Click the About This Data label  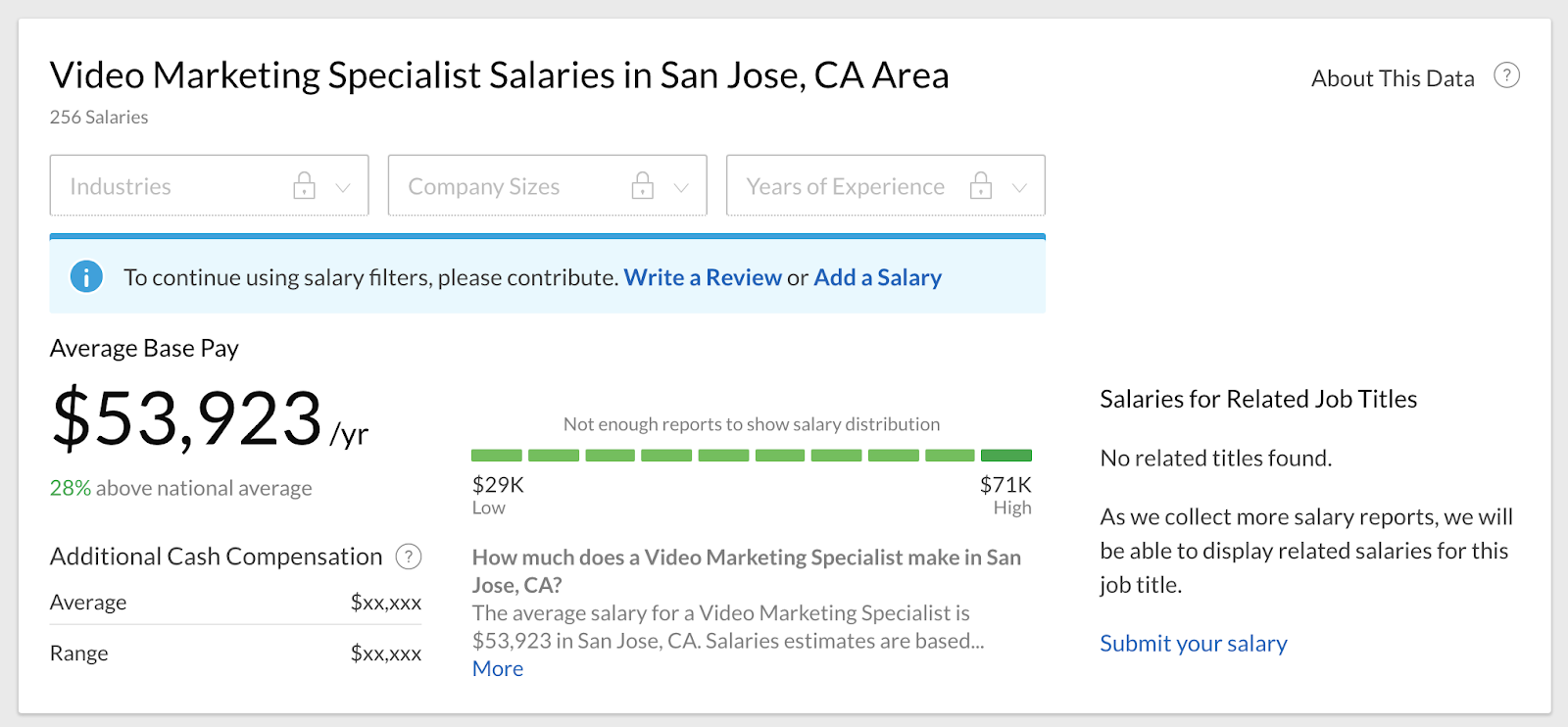point(1393,78)
